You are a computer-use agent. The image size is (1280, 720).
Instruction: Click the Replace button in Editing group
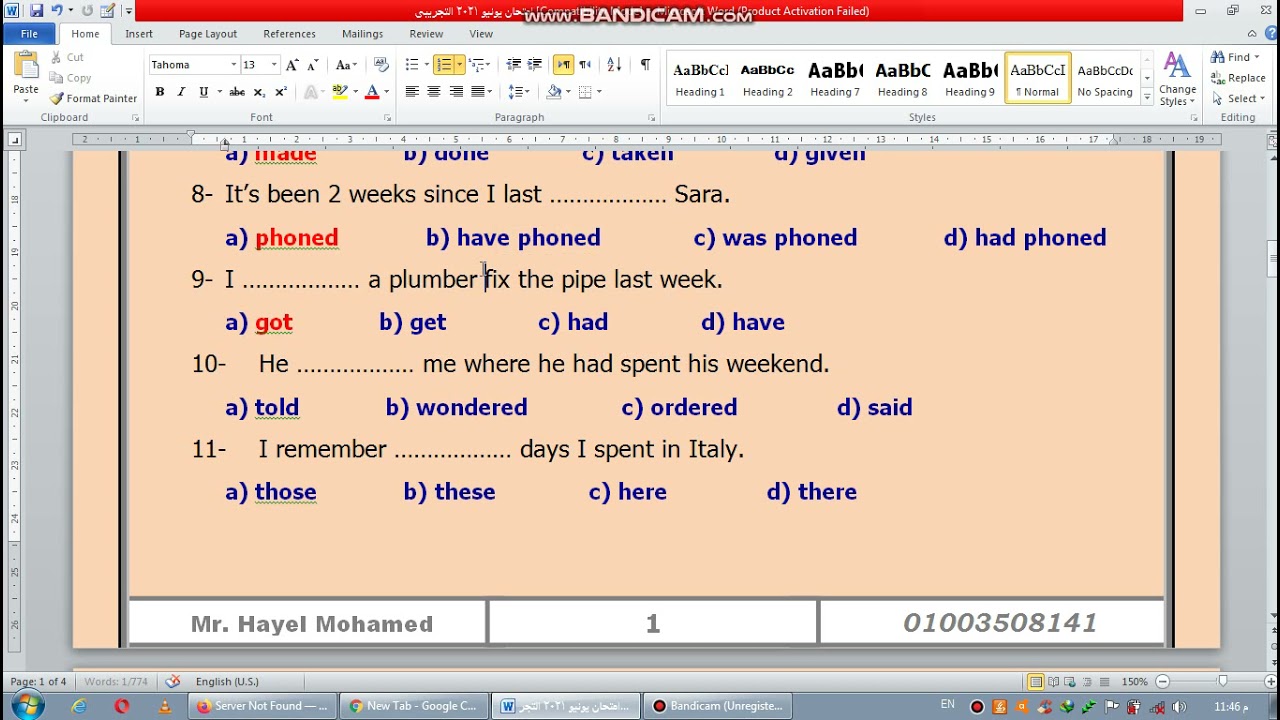pos(1238,78)
